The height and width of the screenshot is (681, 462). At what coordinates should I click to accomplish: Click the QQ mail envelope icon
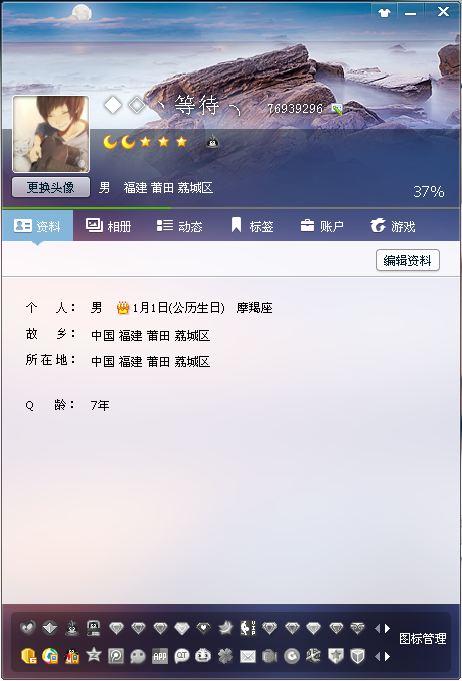tap(248, 656)
